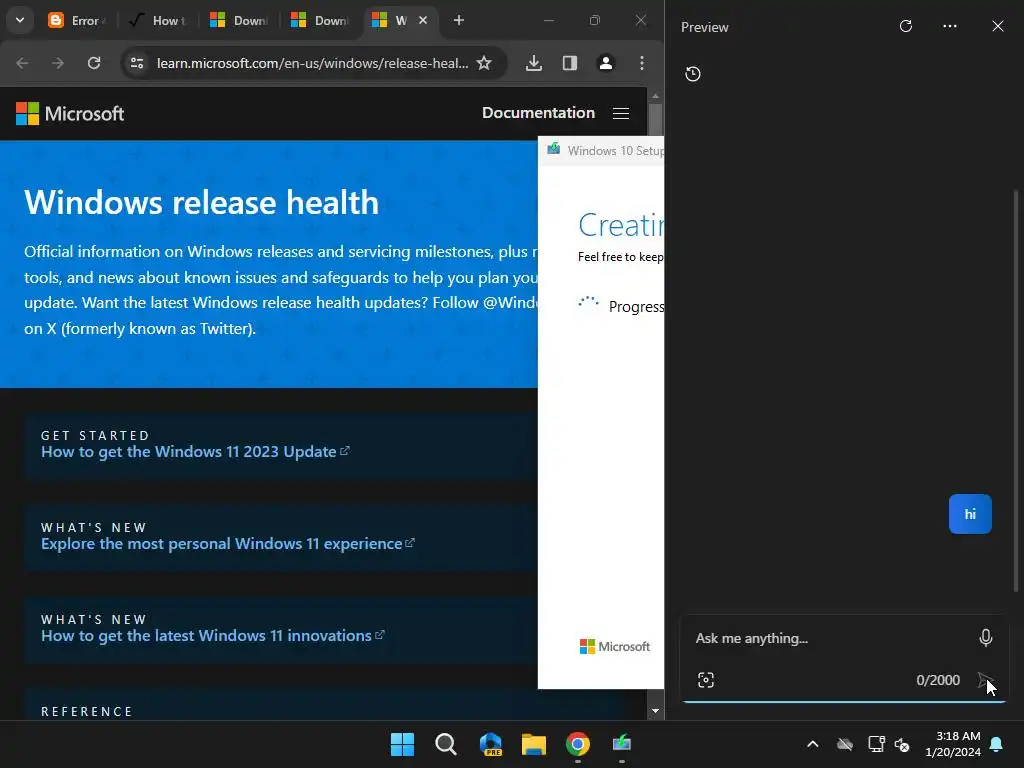Close the active Windows release health tab

pyautogui.click(x=423, y=20)
